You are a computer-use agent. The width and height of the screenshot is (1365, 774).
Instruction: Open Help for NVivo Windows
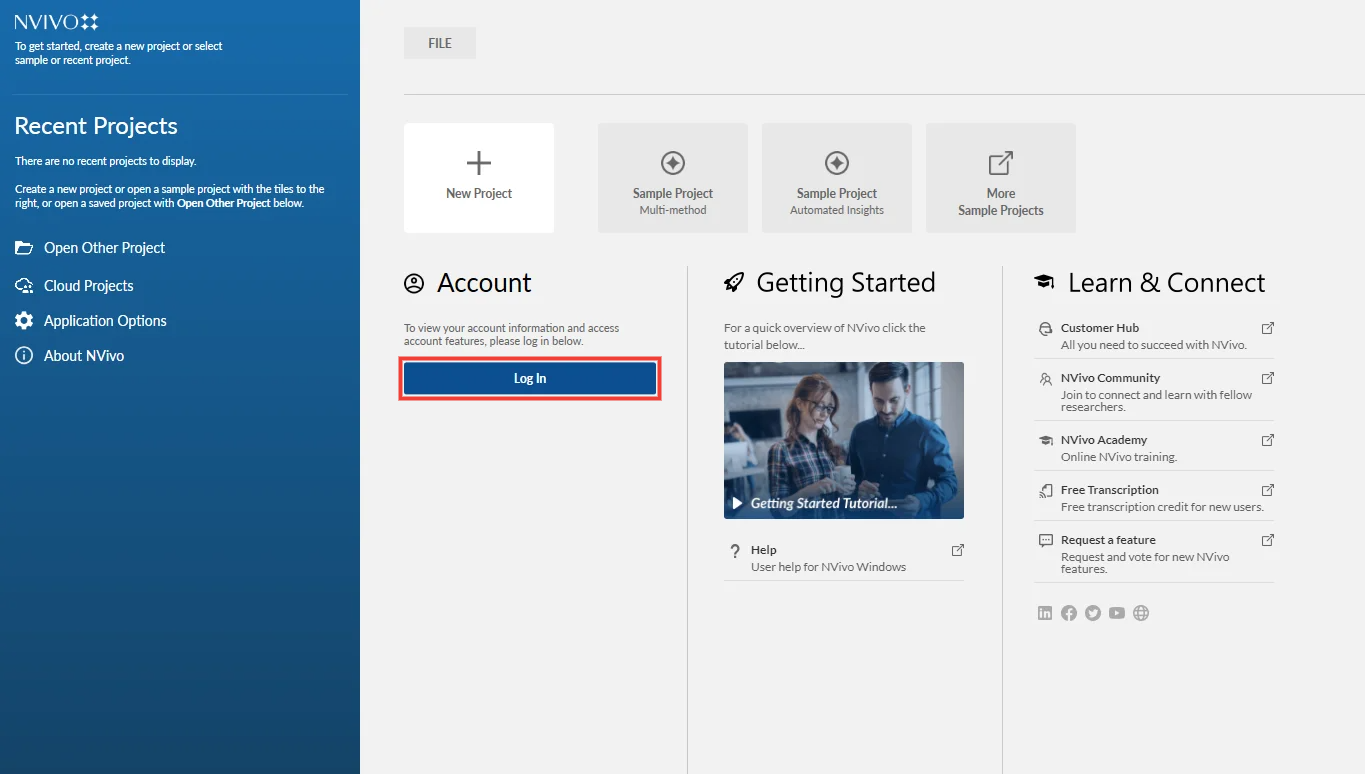[844, 558]
